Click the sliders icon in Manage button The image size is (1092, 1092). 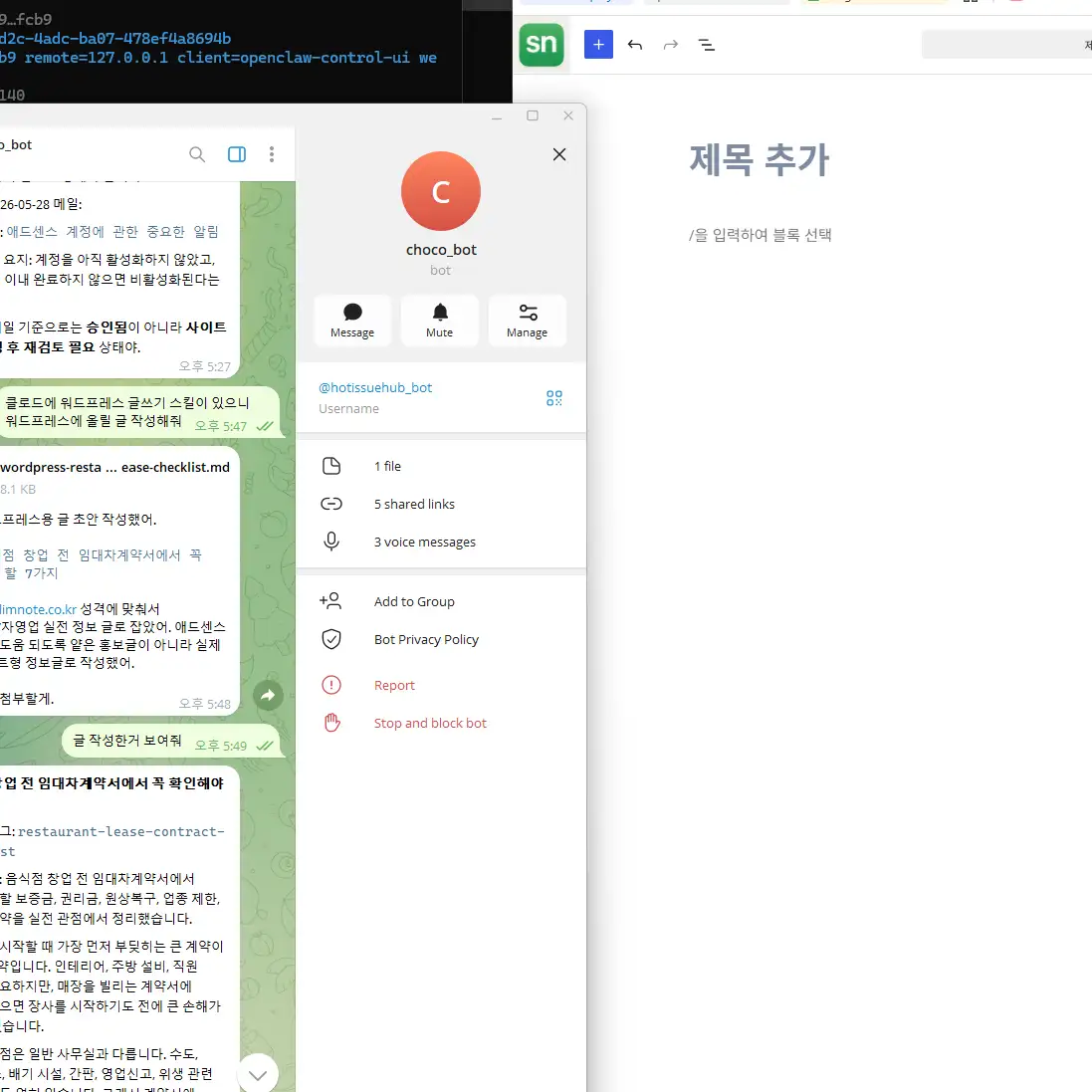click(528, 312)
